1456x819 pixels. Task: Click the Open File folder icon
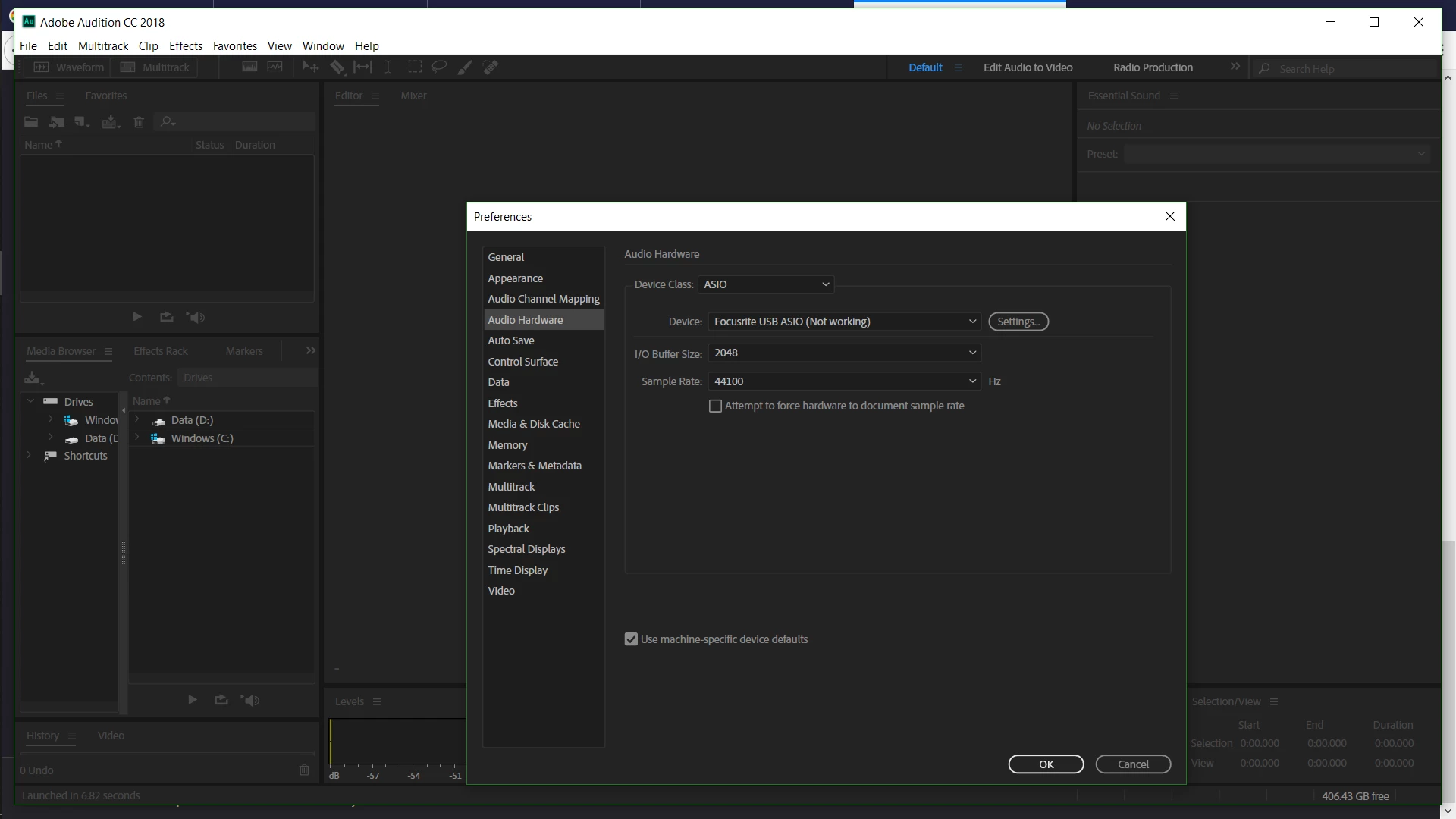pos(31,122)
